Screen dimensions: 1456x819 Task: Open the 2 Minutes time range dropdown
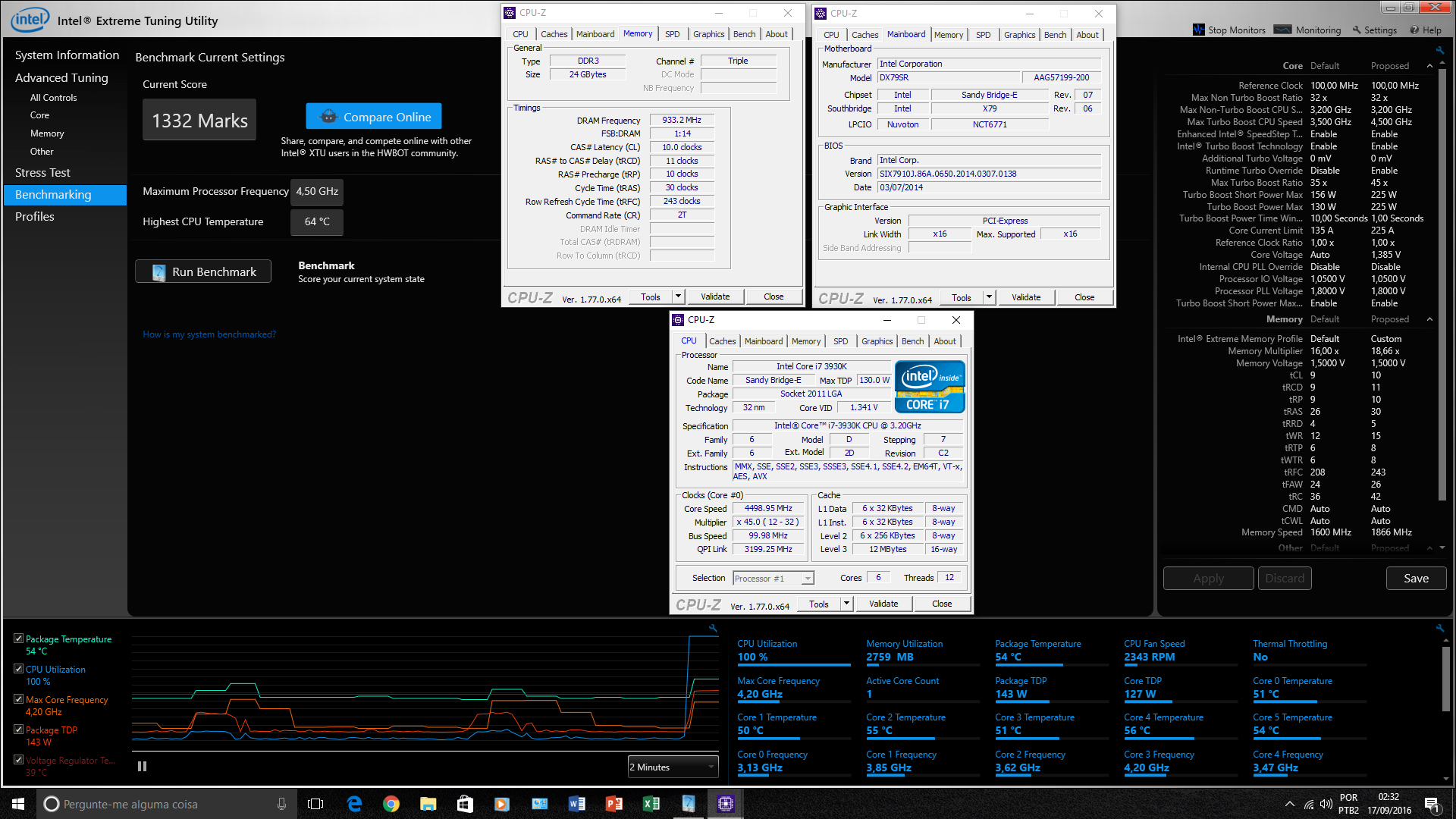click(x=673, y=767)
